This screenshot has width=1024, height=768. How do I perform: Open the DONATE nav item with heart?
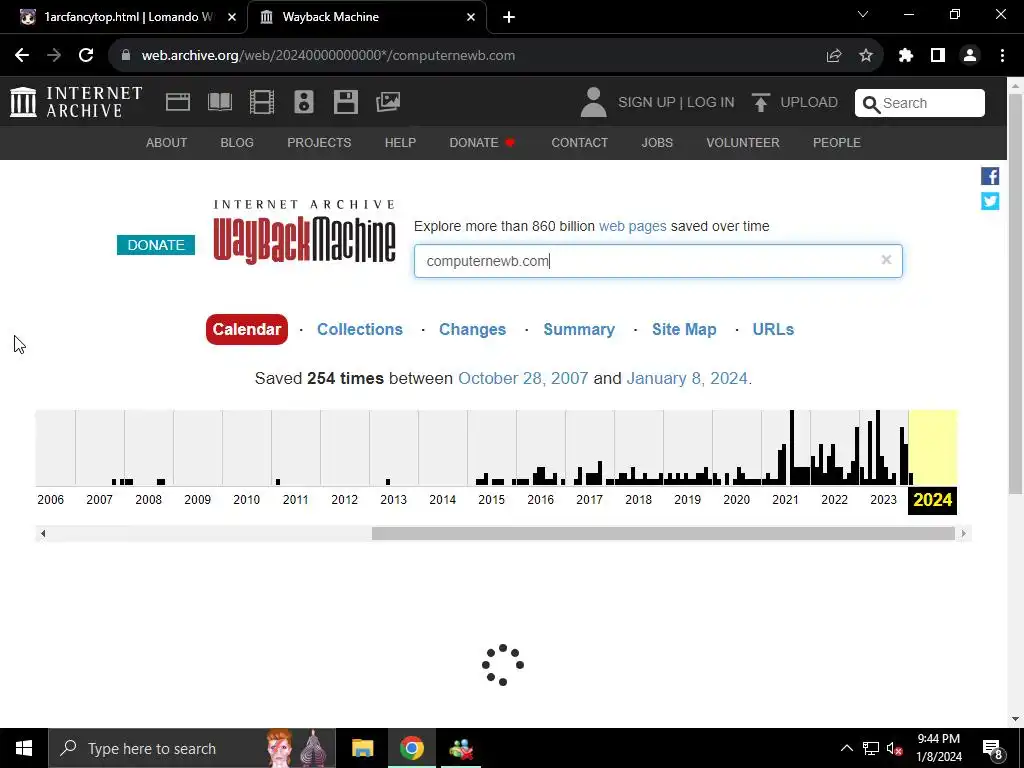tap(482, 142)
